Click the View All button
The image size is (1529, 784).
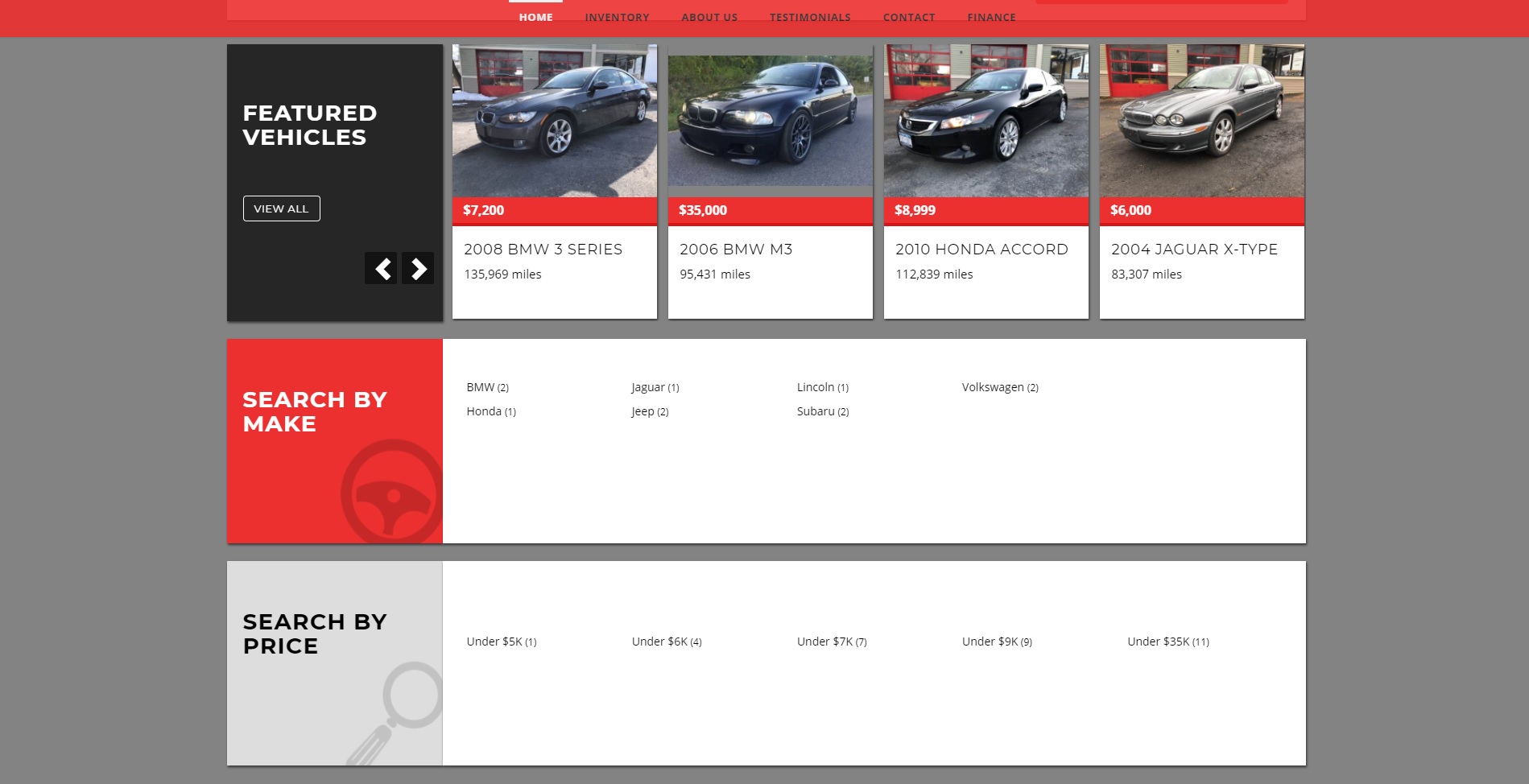click(282, 208)
